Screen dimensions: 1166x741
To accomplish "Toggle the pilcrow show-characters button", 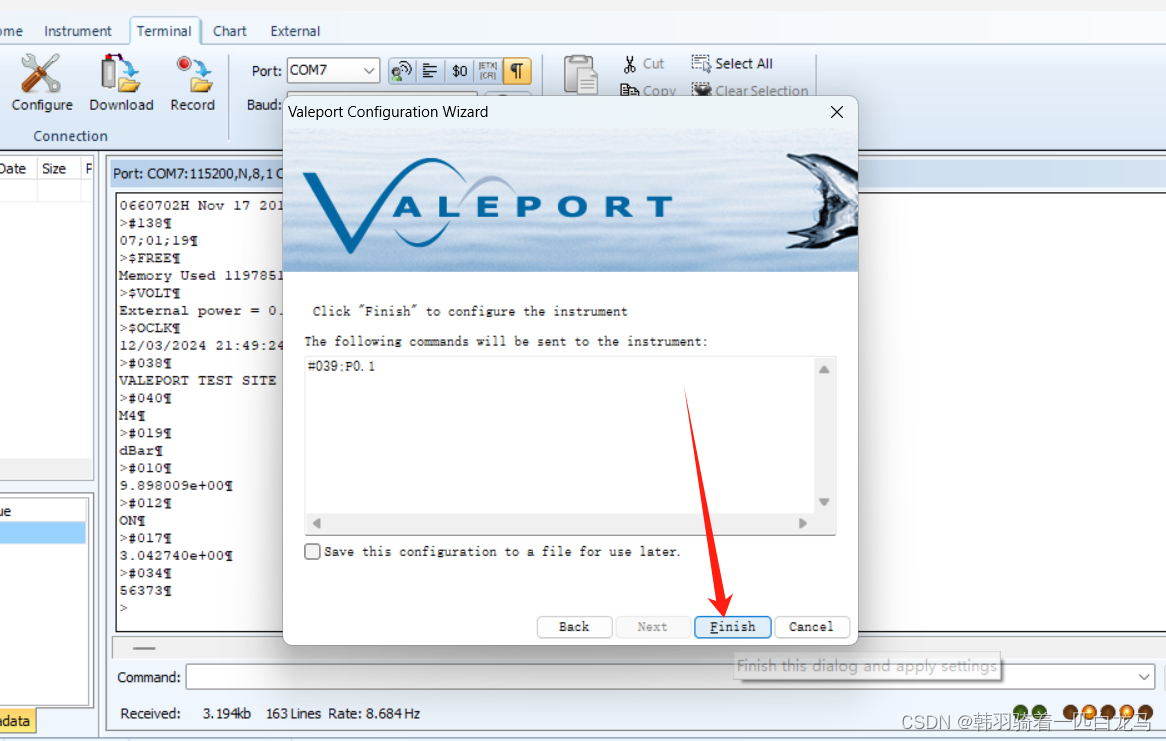I will tap(517, 71).
